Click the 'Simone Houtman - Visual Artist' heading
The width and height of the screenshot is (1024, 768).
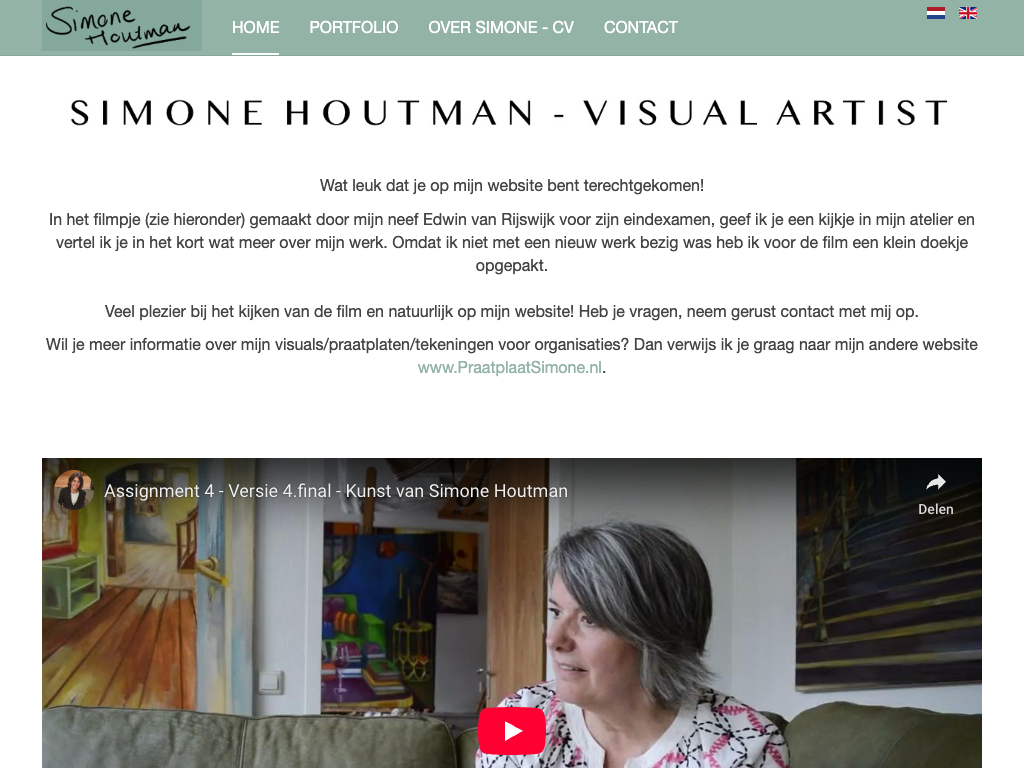[511, 112]
